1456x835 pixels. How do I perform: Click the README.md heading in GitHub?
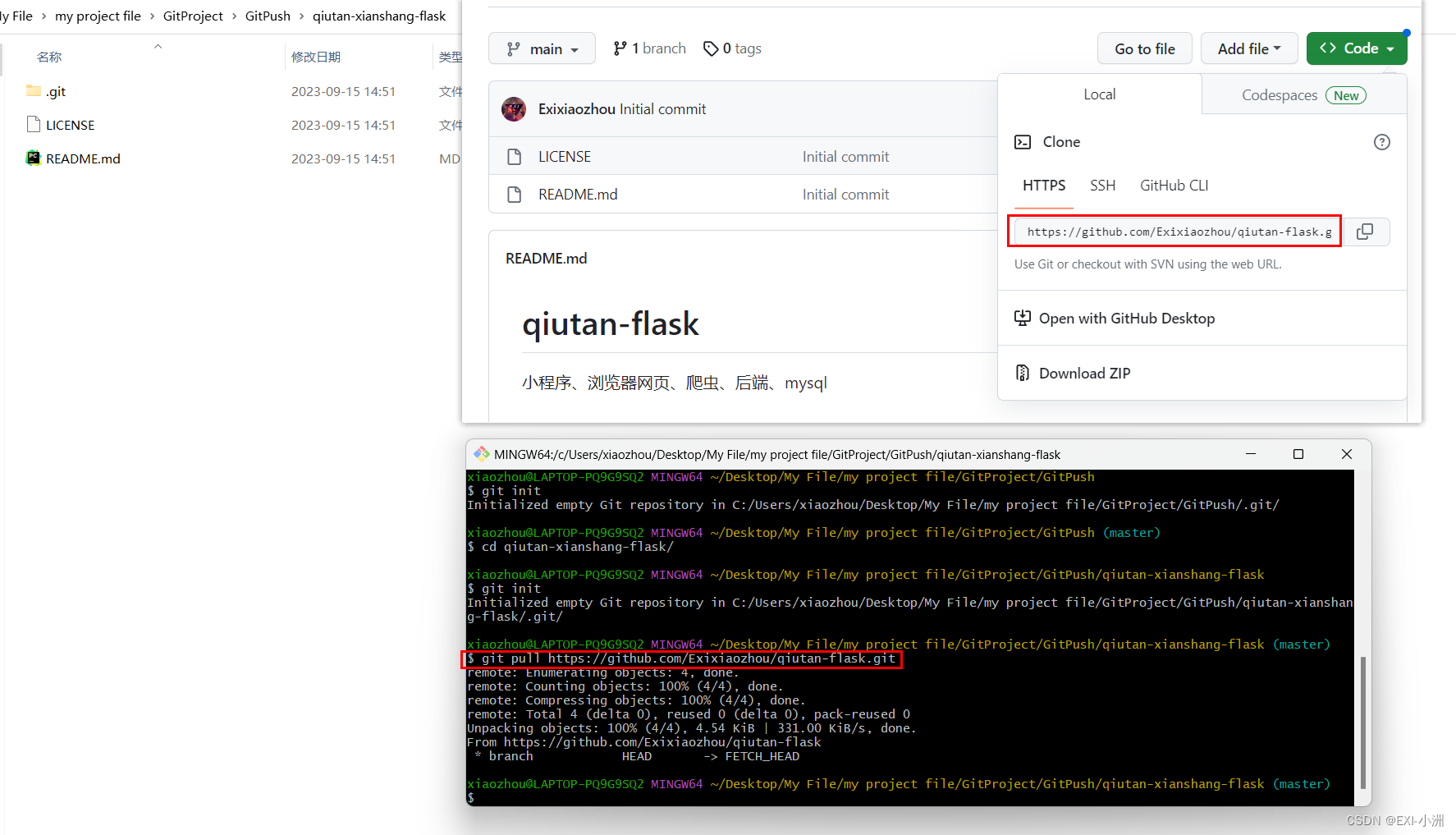pyautogui.click(x=547, y=259)
